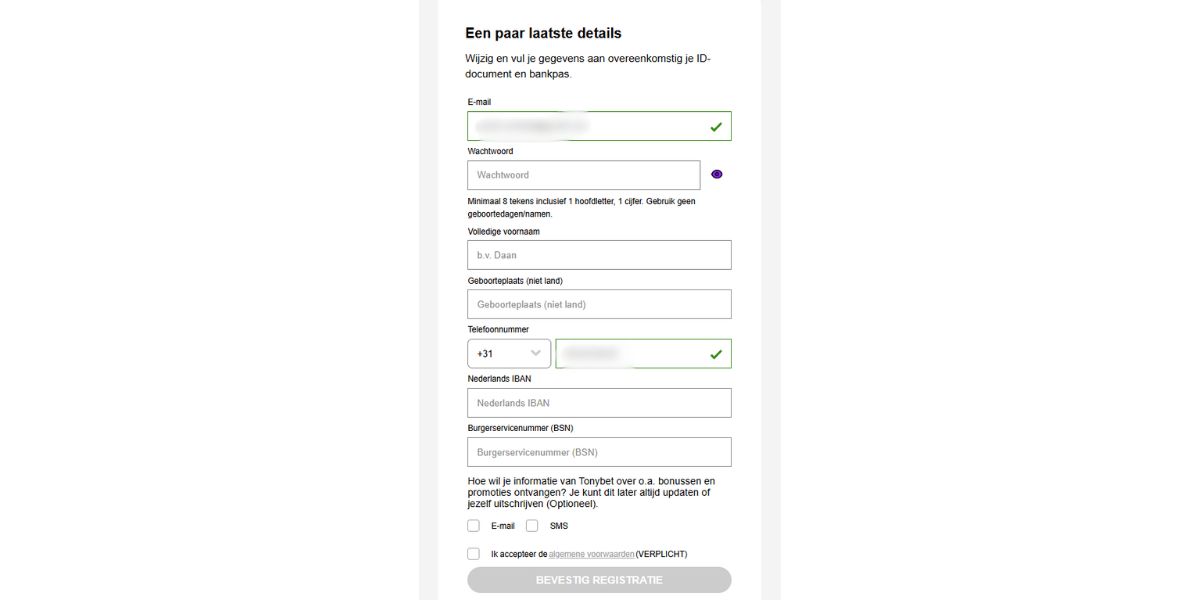This screenshot has width=1200, height=600.
Task: Enable the E-mail promotions checkbox
Action: click(475, 523)
